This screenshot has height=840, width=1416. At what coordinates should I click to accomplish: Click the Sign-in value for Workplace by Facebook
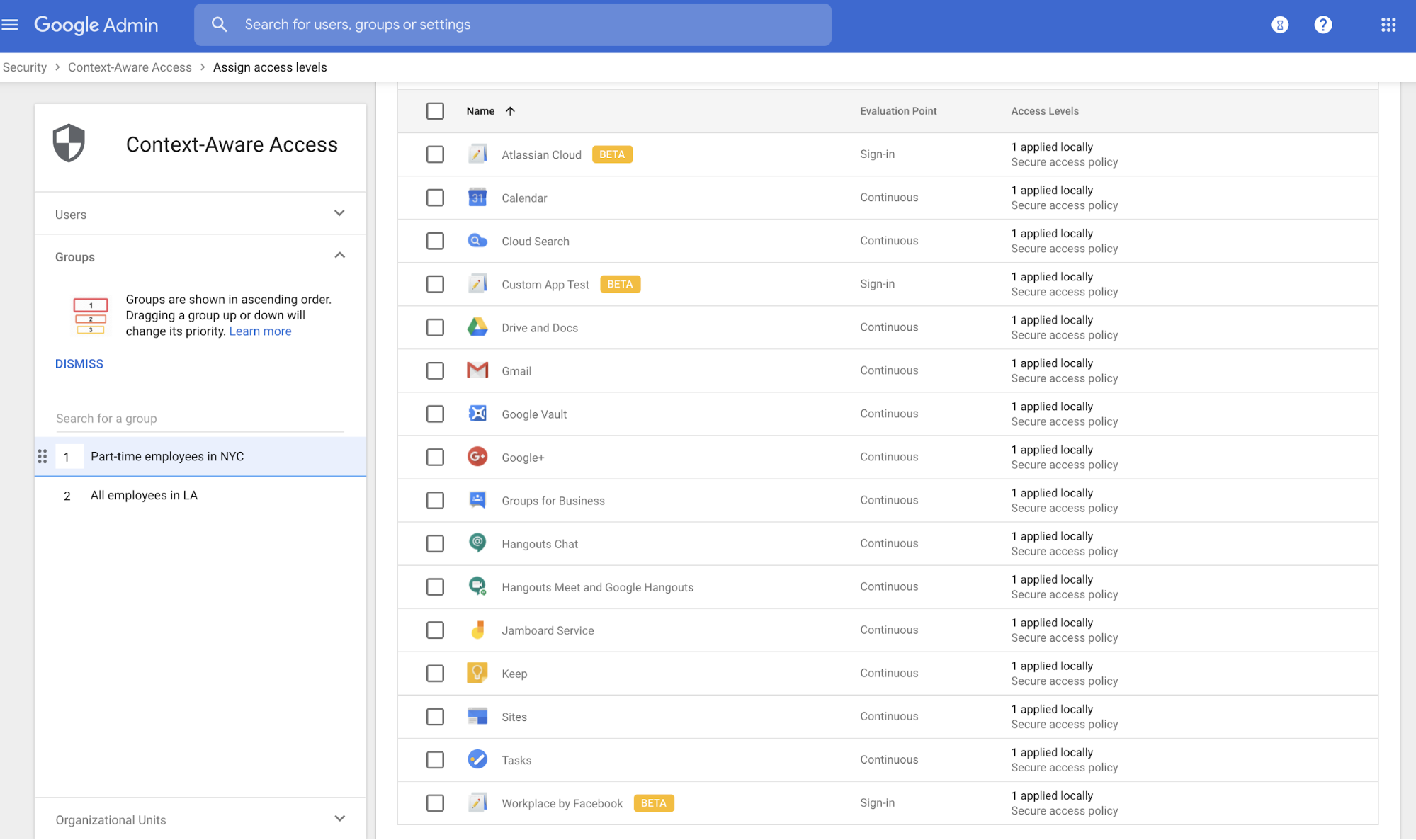(x=877, y=802)
